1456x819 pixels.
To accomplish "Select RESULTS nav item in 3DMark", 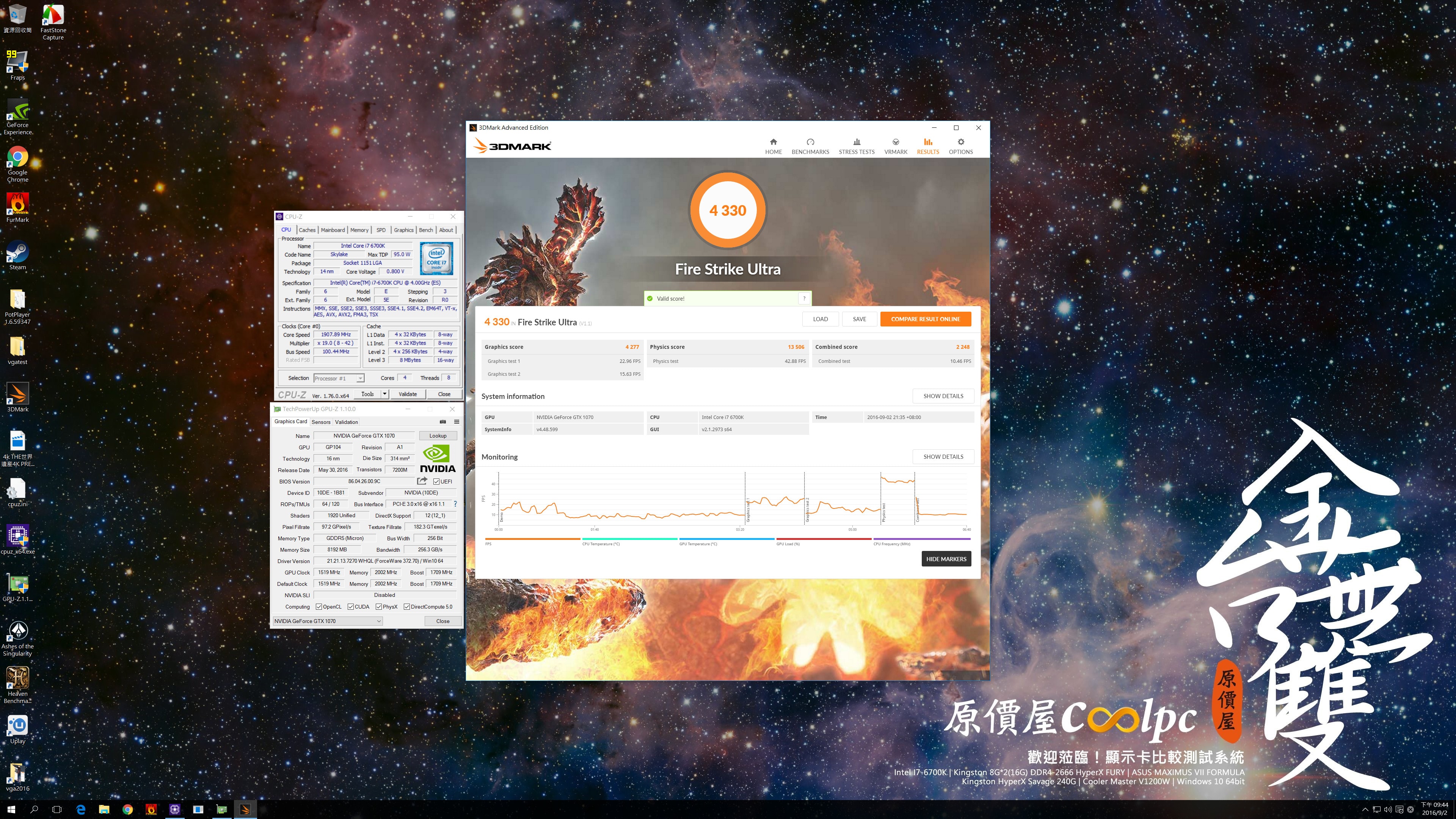I will (927, 146).
